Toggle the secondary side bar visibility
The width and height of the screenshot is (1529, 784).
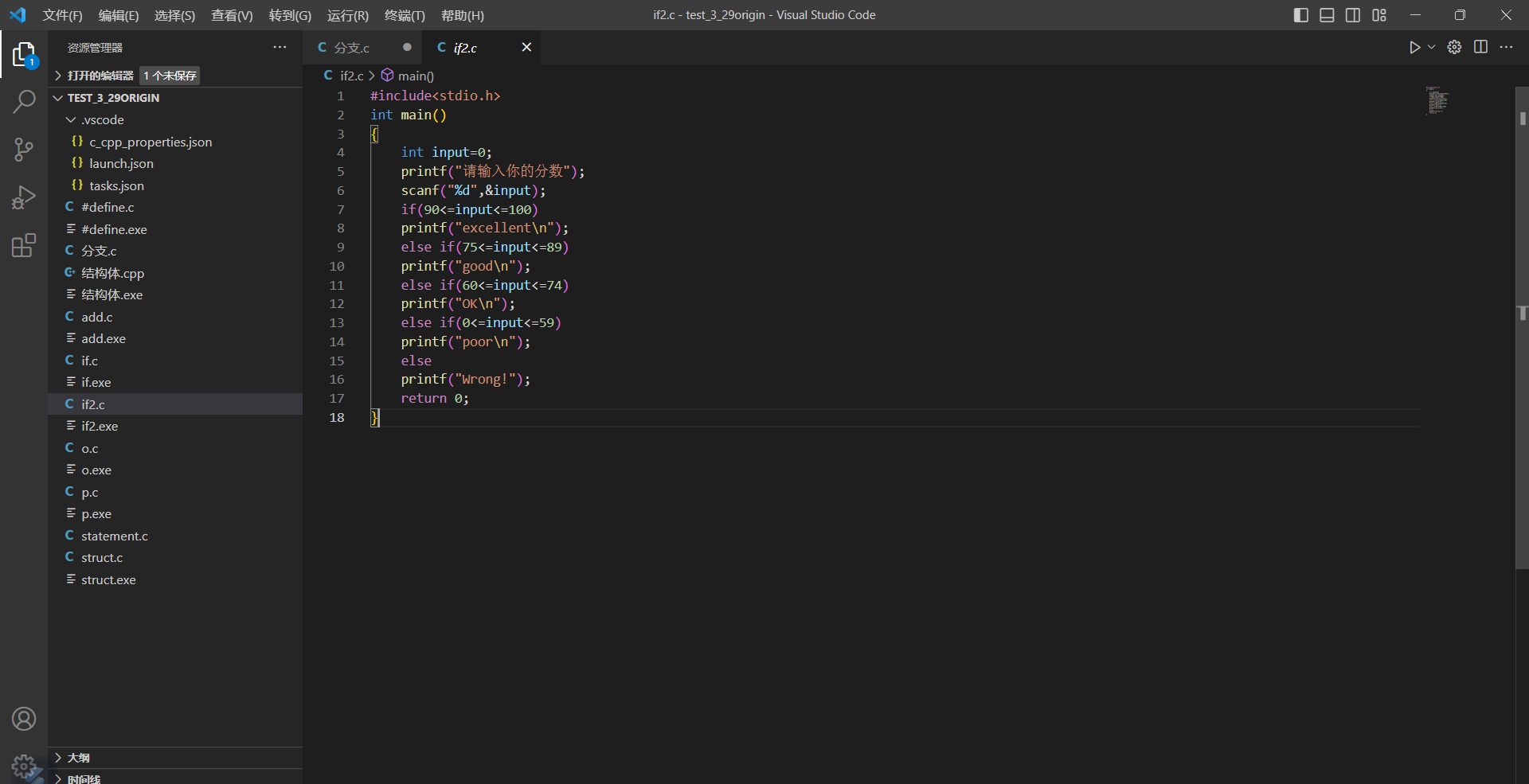pos(1353,15)
